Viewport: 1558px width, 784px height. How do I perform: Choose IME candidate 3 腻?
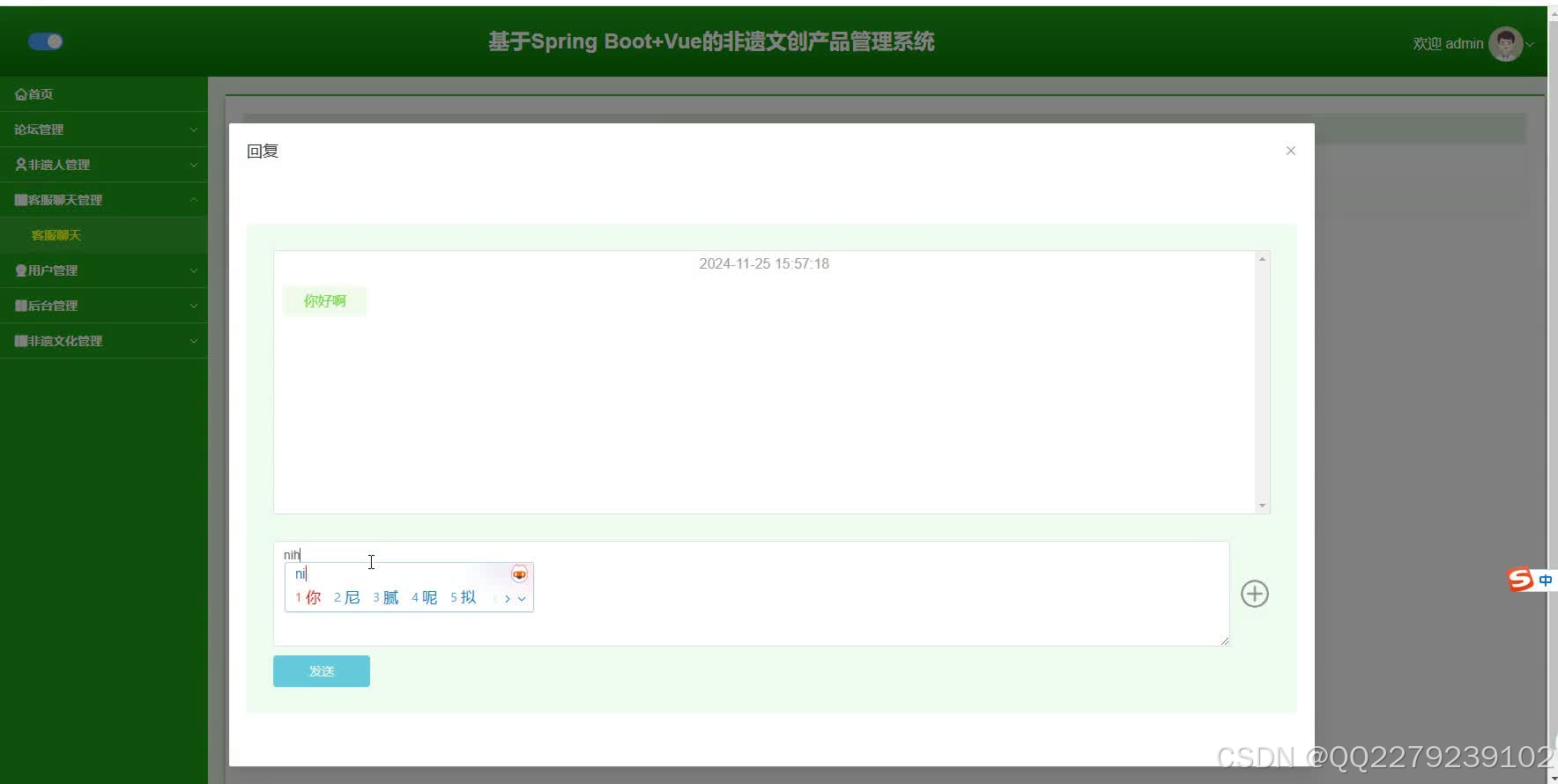pos(386,597)
